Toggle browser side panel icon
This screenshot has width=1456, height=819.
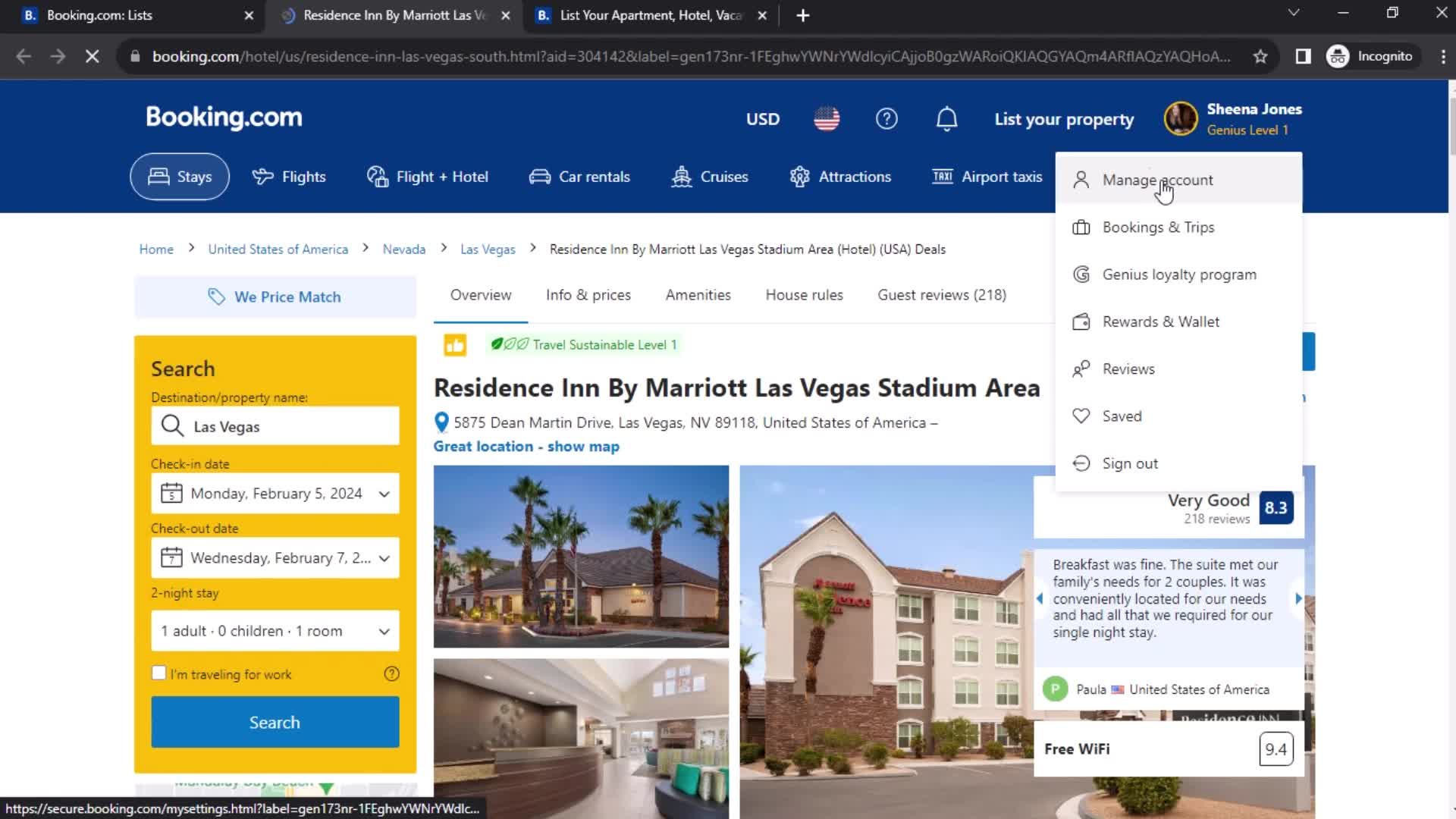1303,56
